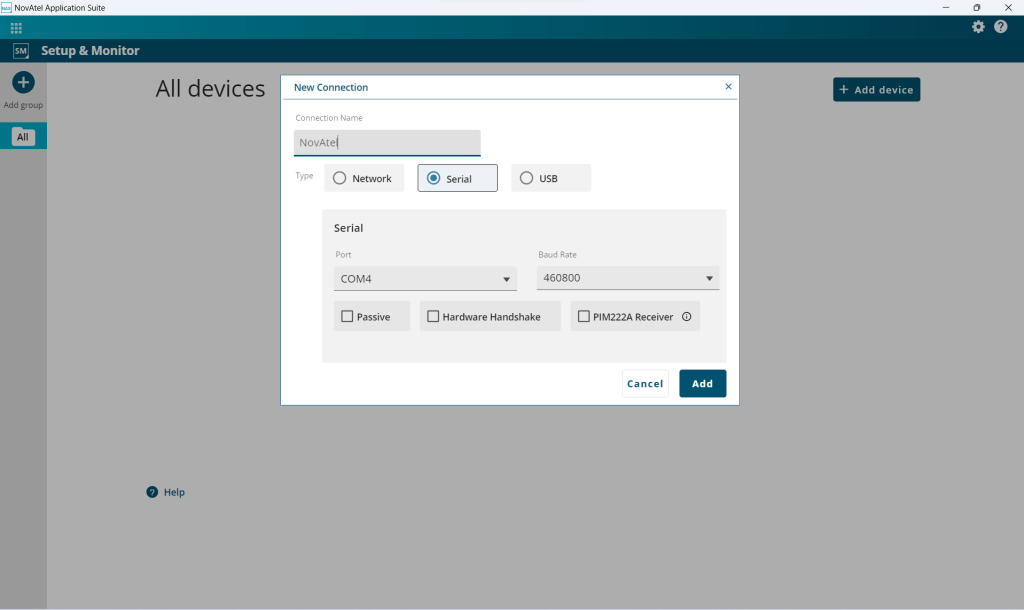This screenshot has width=1024, height=610.
Task: View info icon next to PIM222A Receiver
Action: [x=684, y=316]
